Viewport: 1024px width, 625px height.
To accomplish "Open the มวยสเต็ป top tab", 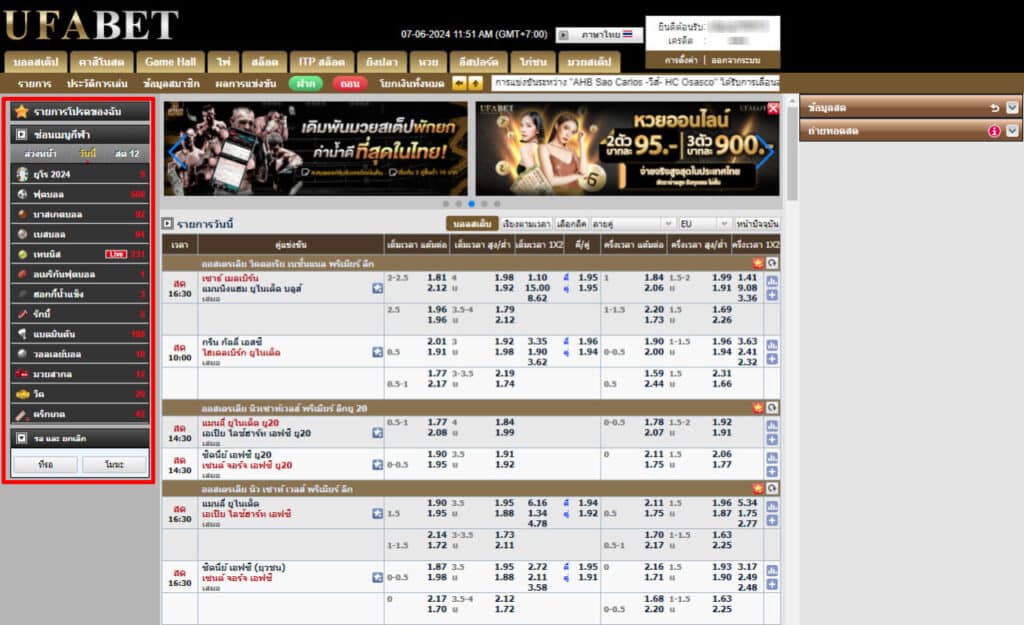I will pos(589,62).
